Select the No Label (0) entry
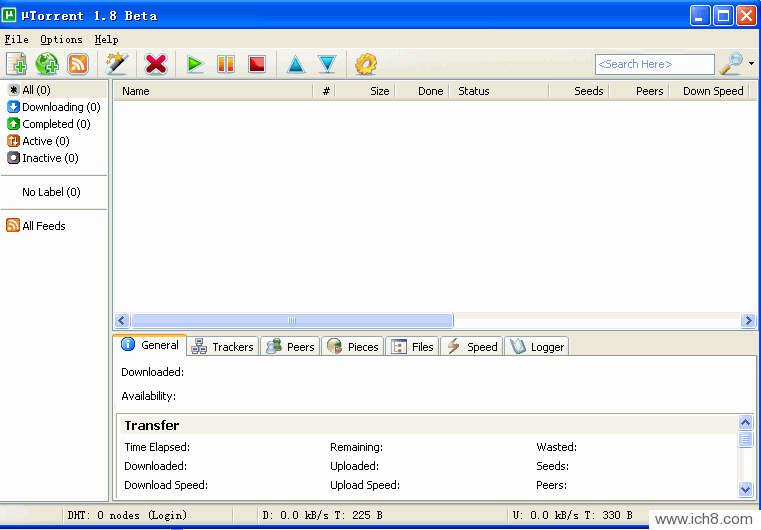Viewport: 761px width, 530px height. click(x=51, y=192)
